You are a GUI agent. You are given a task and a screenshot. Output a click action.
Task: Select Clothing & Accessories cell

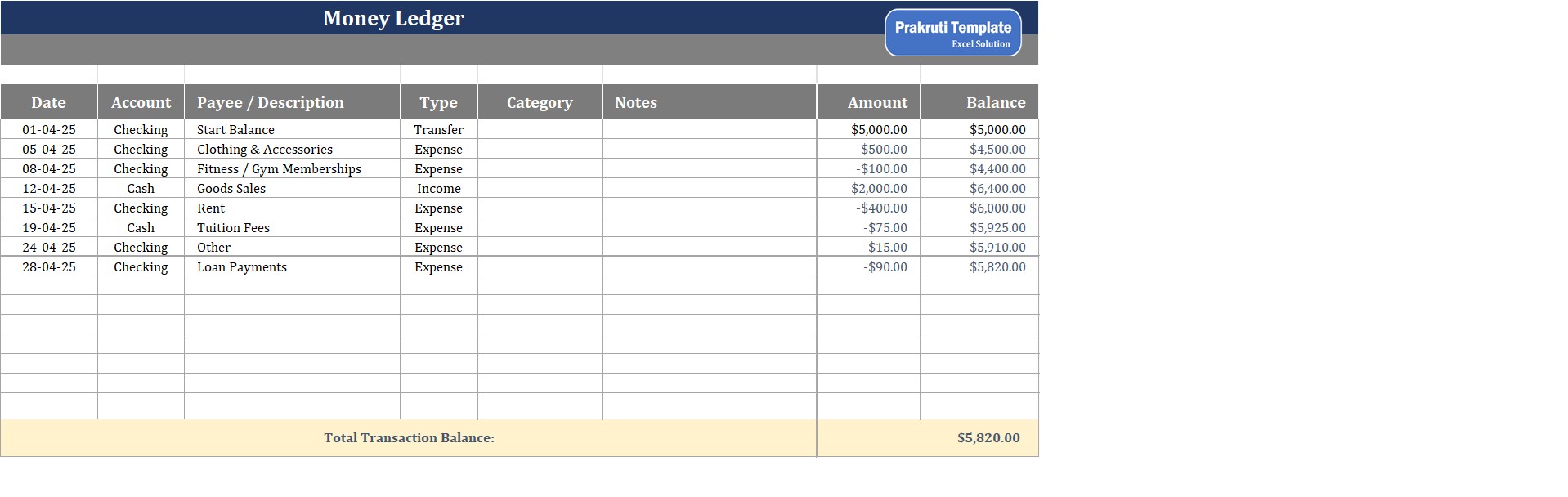click(292, 149)
